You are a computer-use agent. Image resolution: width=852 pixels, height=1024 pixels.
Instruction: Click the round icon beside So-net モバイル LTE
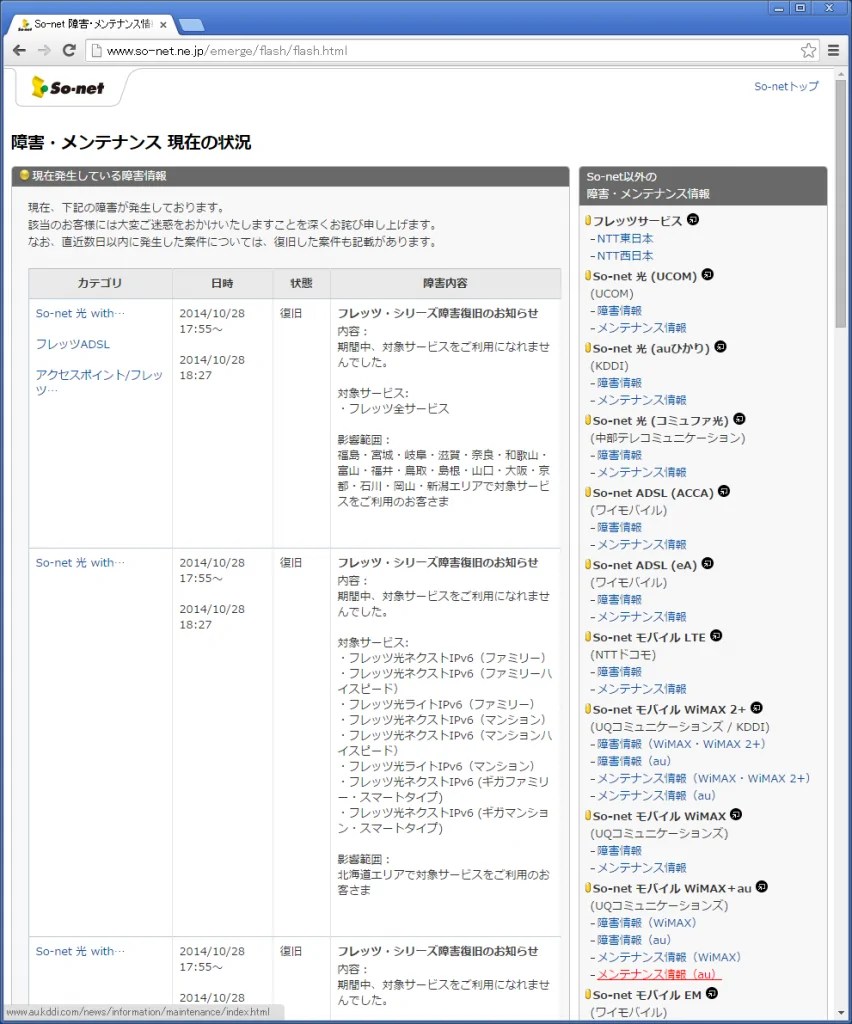click(x=716, y=635)
